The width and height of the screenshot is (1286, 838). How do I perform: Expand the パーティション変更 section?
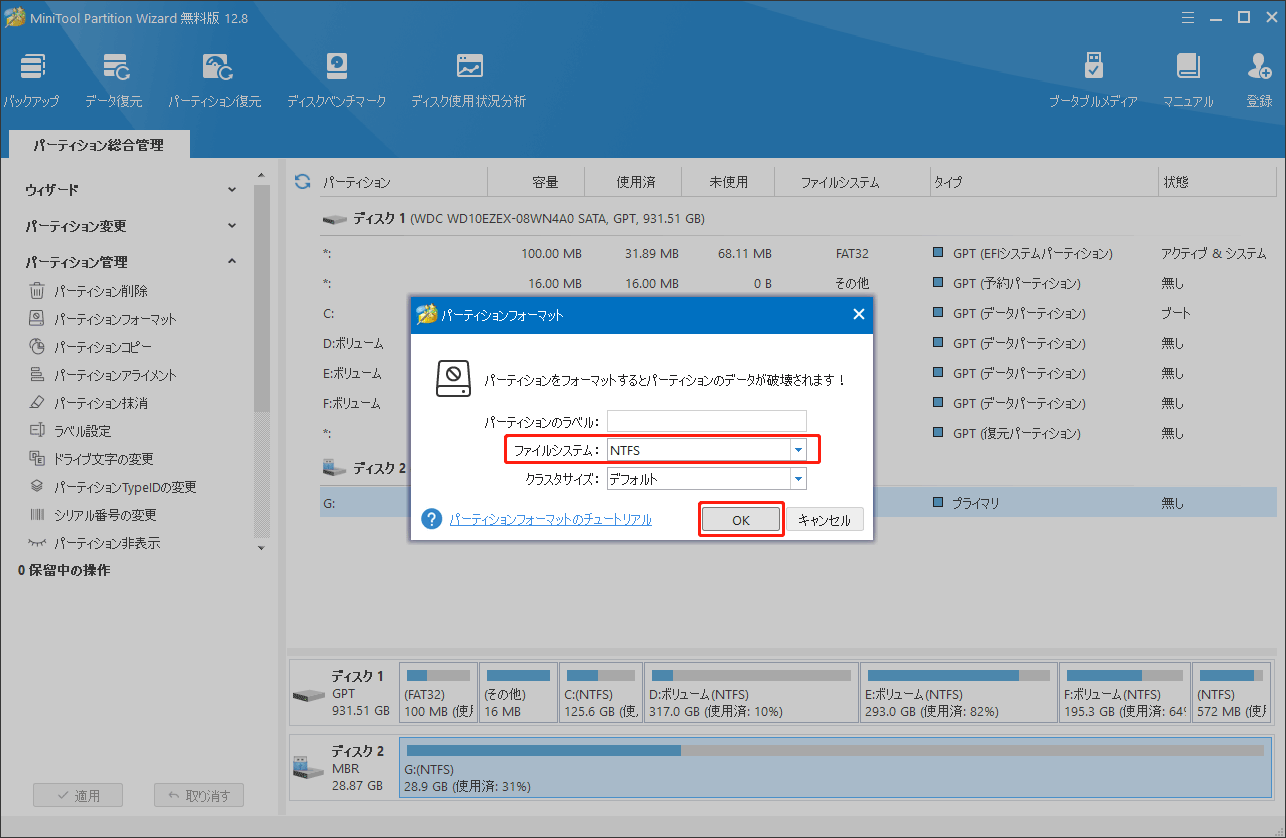coord(232,226)
